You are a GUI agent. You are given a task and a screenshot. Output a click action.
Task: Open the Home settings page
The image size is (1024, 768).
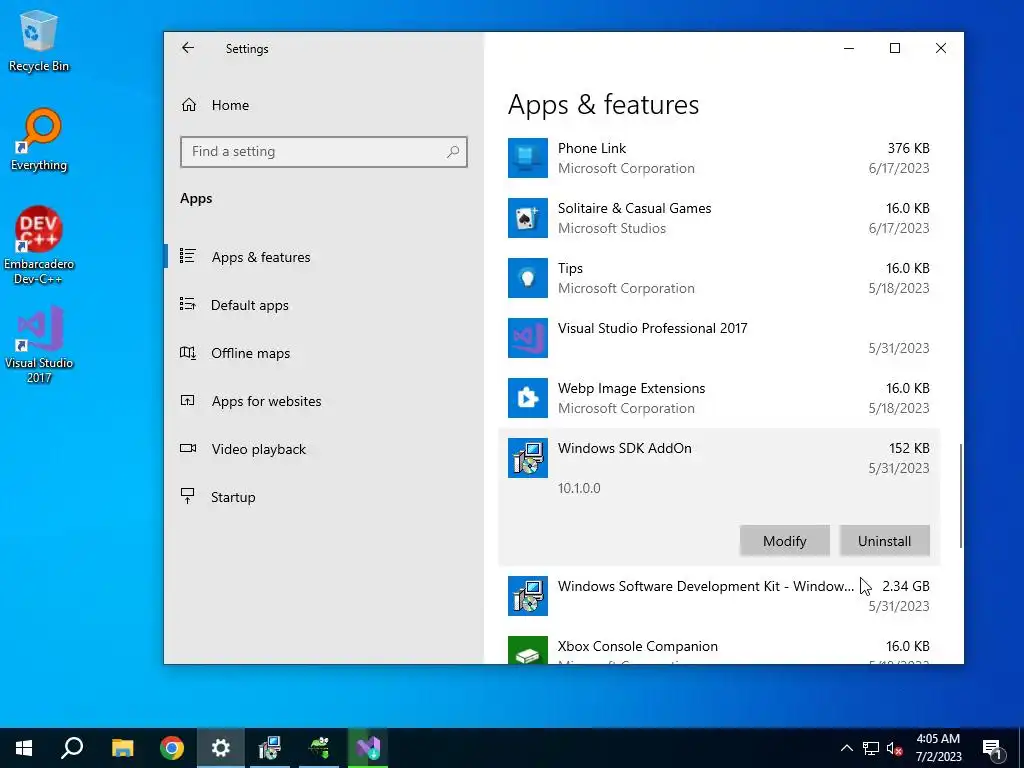pyautogui.click(x=324, y=105)
